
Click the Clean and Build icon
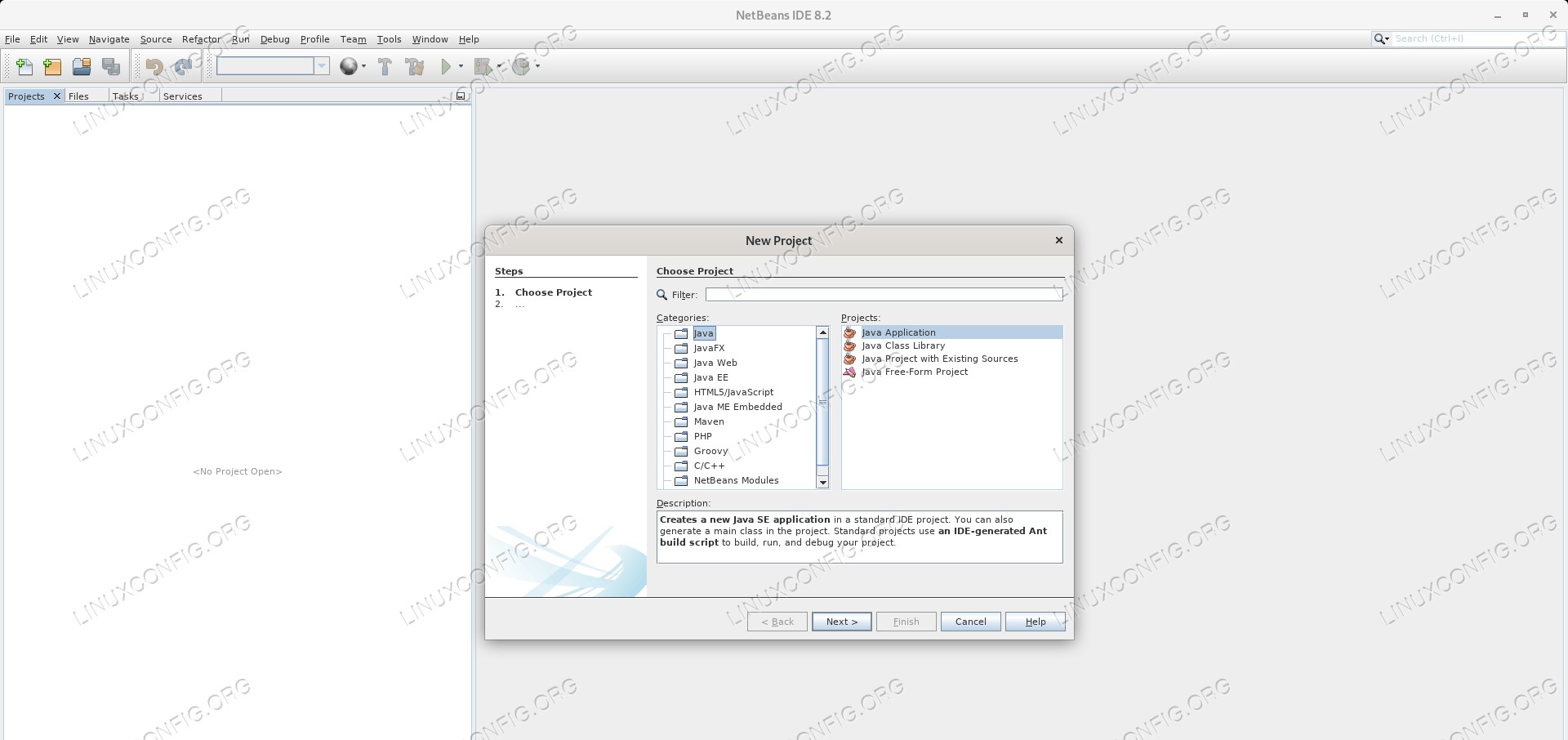tap(415, 66)
